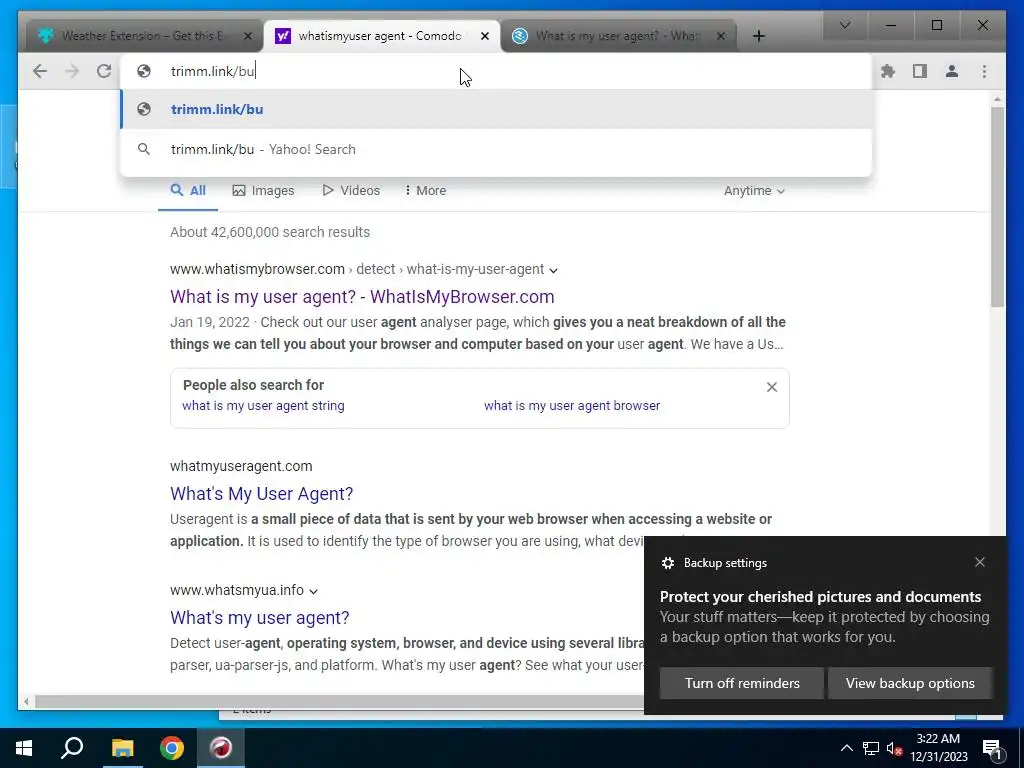Open the taskbar search magnifier
This screenshot has height=768, width=1024.
(72, 748)
